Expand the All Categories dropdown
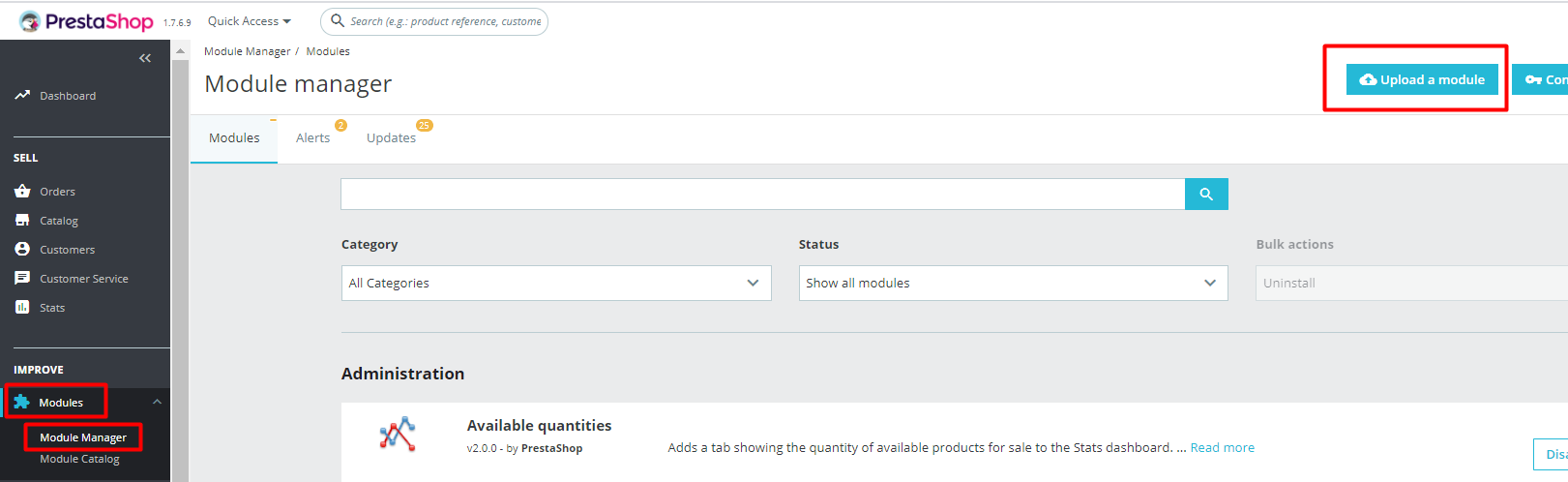 556,283
